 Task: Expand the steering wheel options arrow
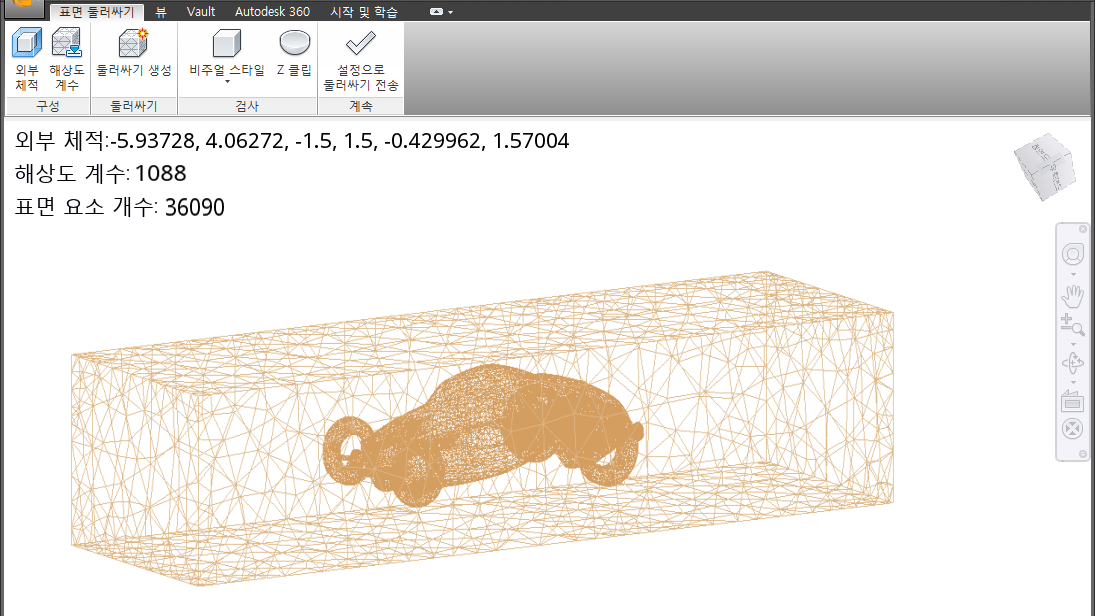[x=1073, y=274]
